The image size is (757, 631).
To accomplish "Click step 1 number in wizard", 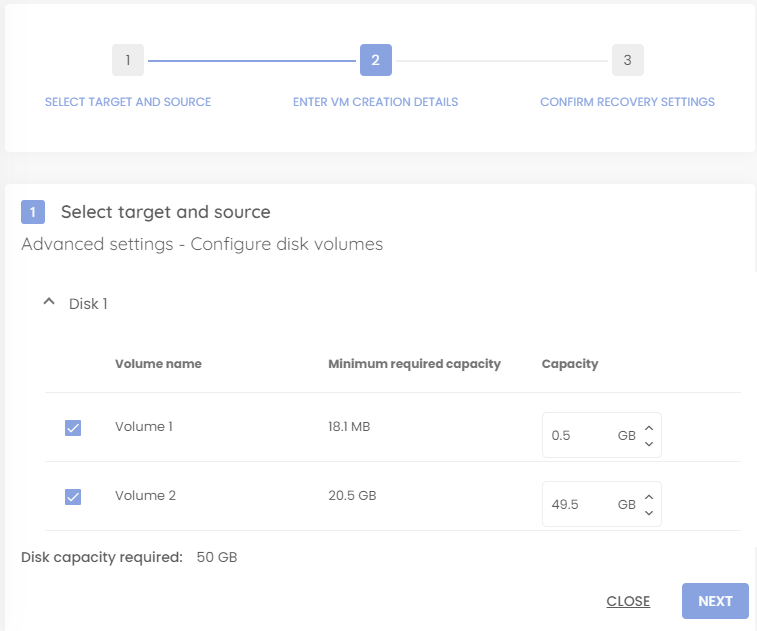I will [128, 60].
